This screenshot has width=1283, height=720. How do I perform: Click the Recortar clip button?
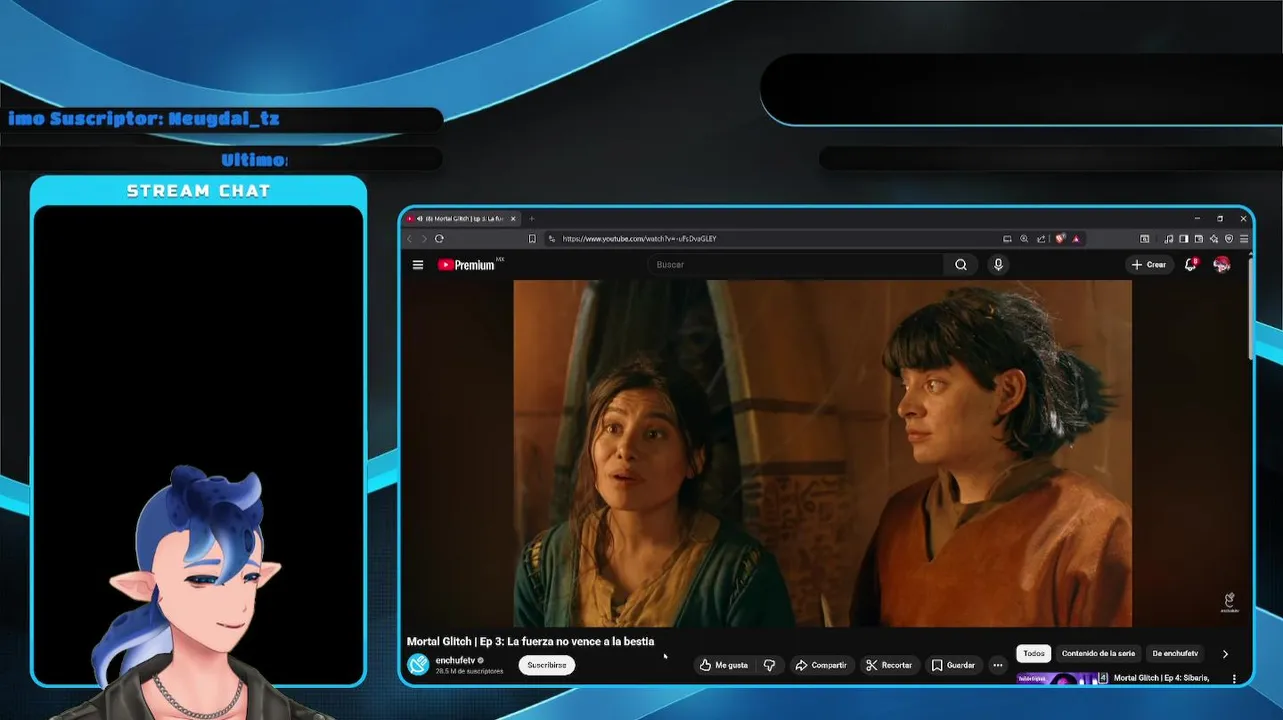pos(889,665)
